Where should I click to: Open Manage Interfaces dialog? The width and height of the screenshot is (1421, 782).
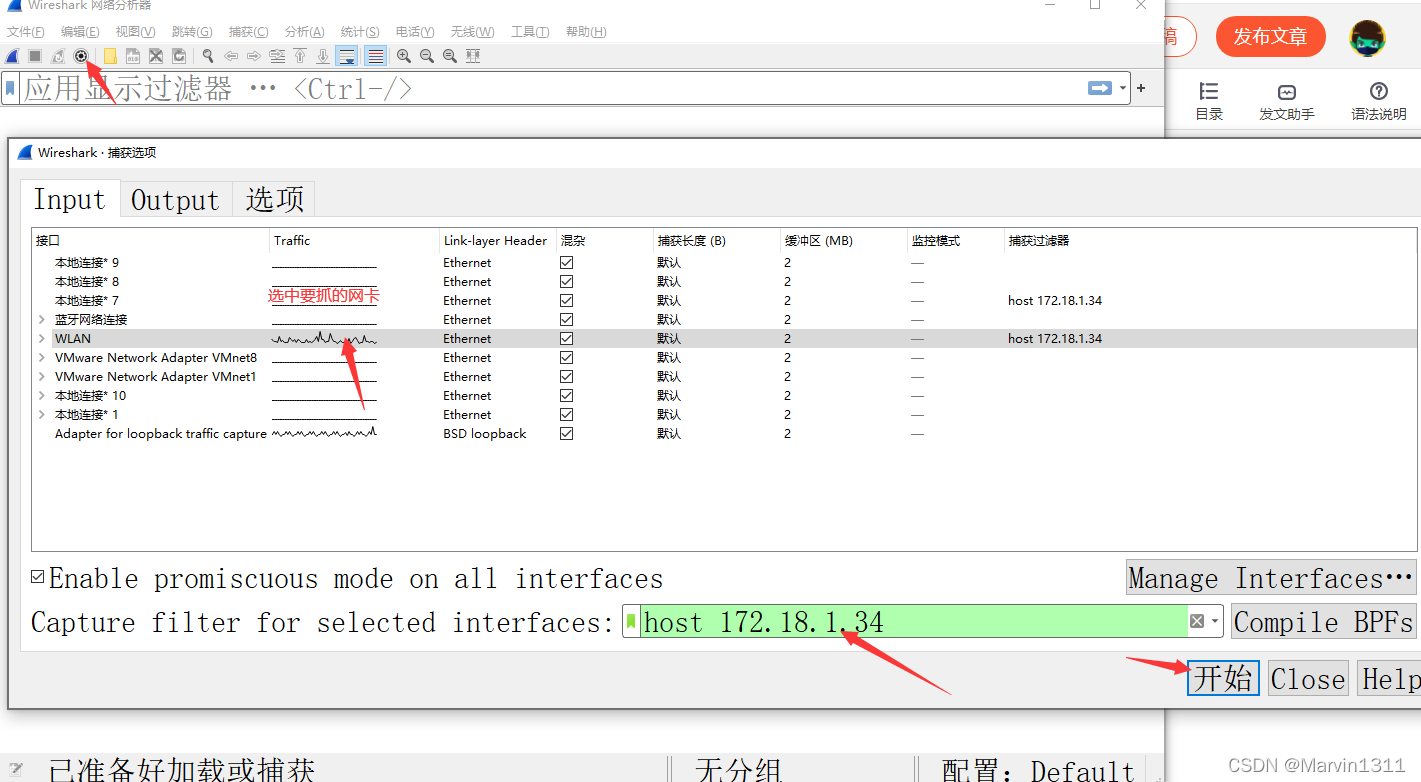click(x=1270, y=578)
